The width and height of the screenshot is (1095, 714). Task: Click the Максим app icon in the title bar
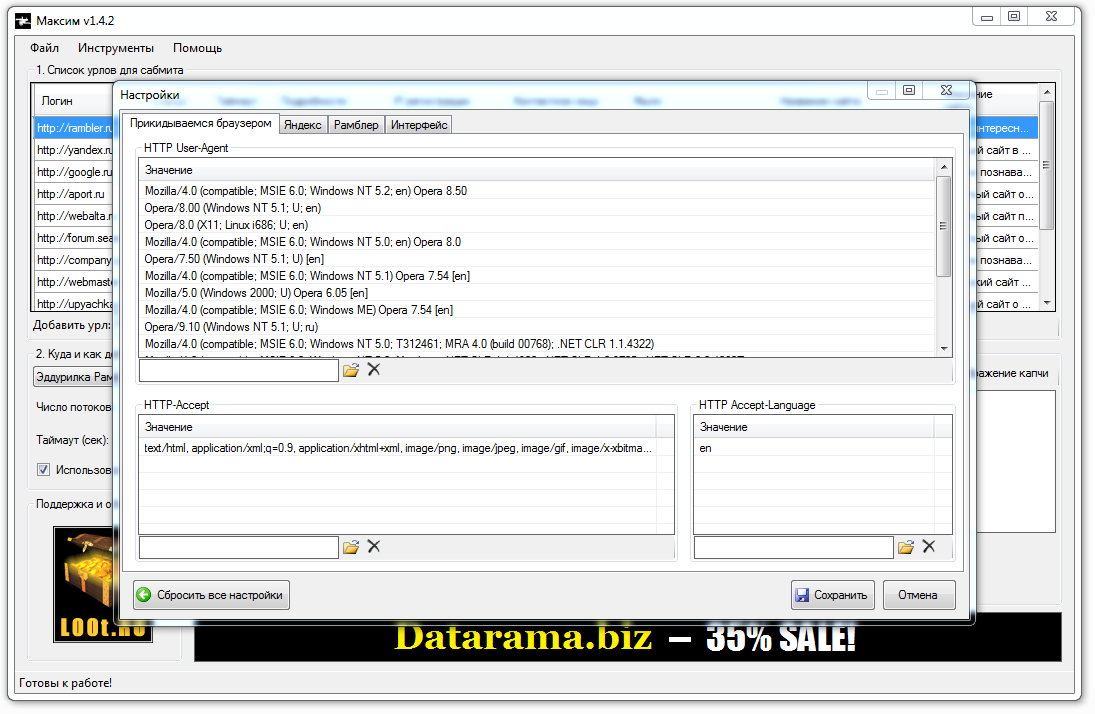[x=22, y=20]
